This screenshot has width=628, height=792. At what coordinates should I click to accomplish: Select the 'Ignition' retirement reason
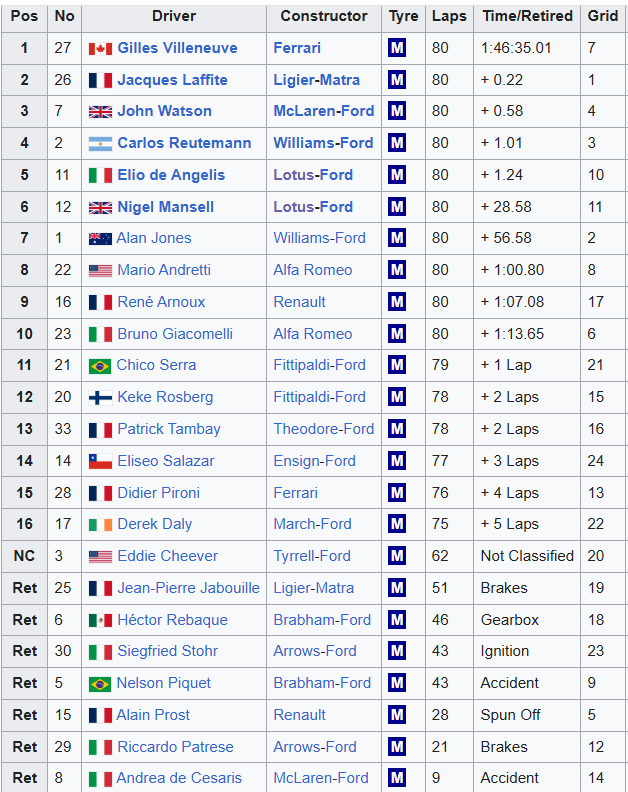pyautogui.click(x=505, y=651)
